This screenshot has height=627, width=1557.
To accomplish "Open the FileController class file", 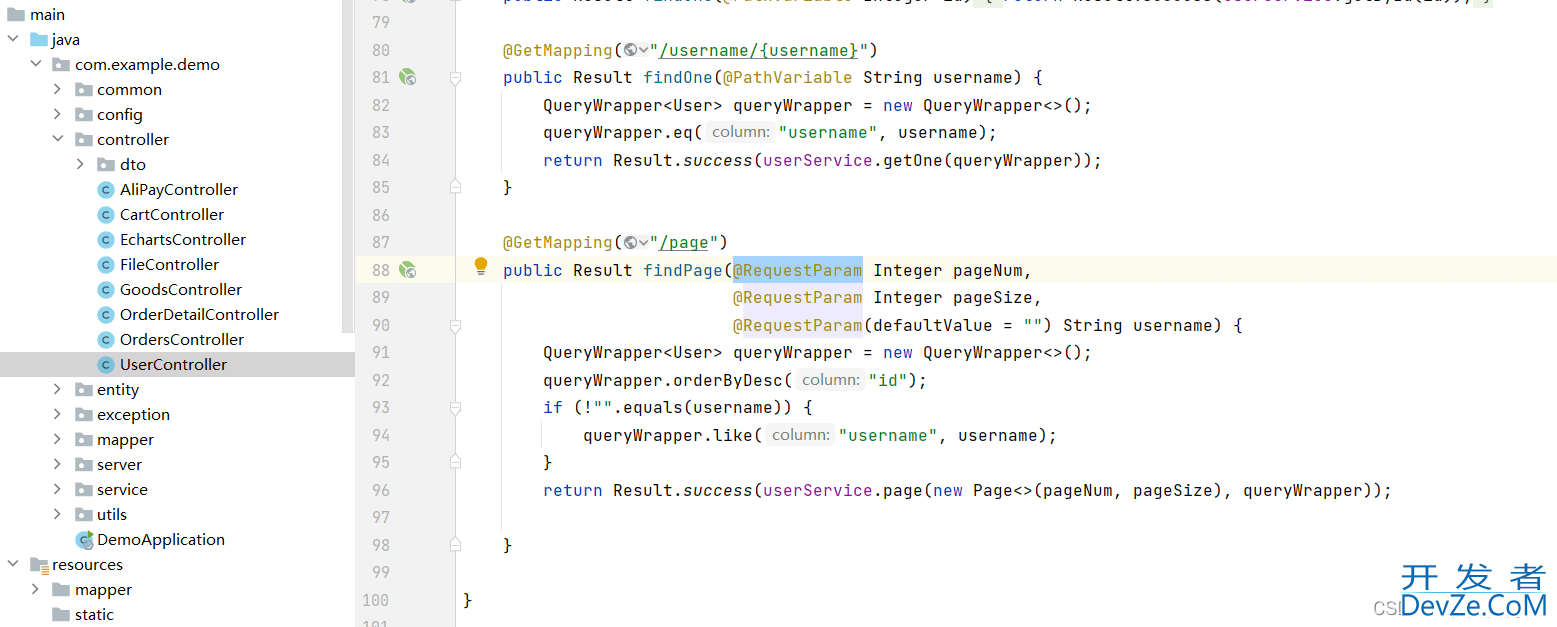I will point(169,264).
